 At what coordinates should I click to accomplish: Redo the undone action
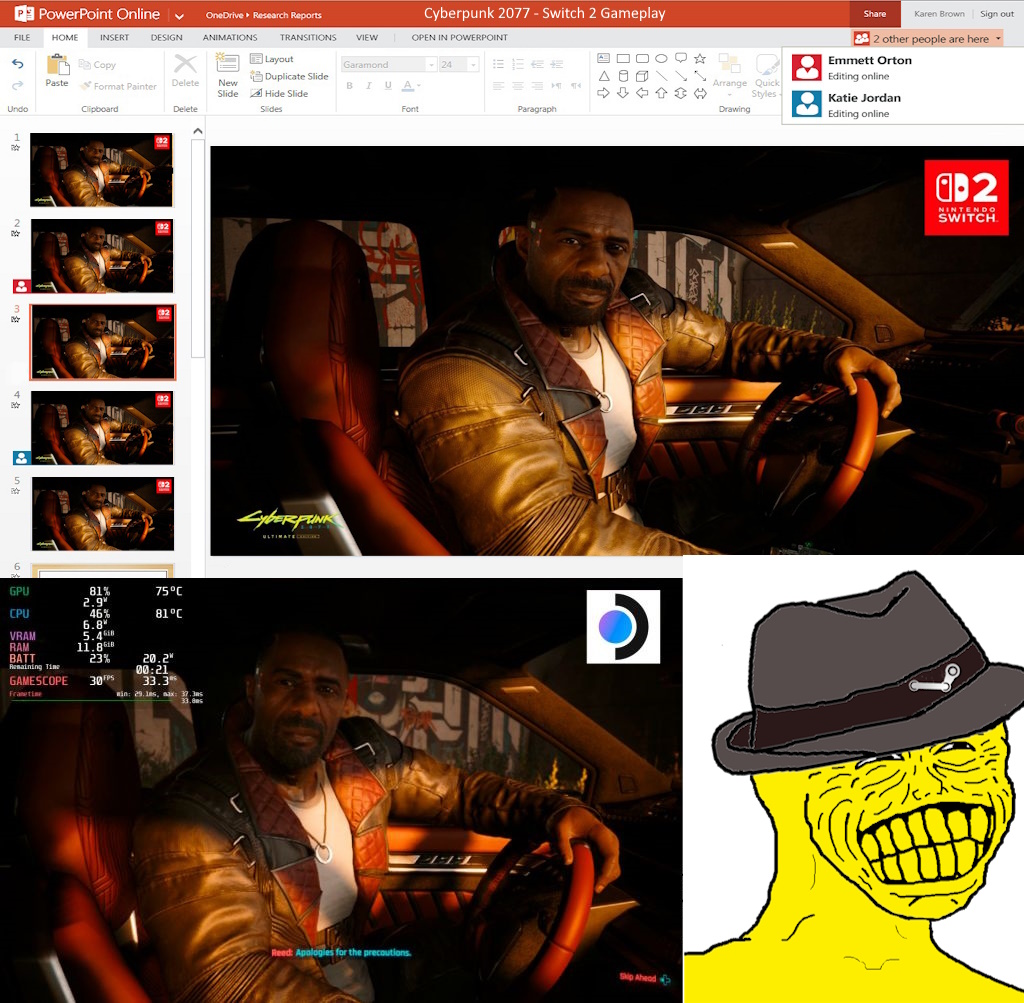18,85
